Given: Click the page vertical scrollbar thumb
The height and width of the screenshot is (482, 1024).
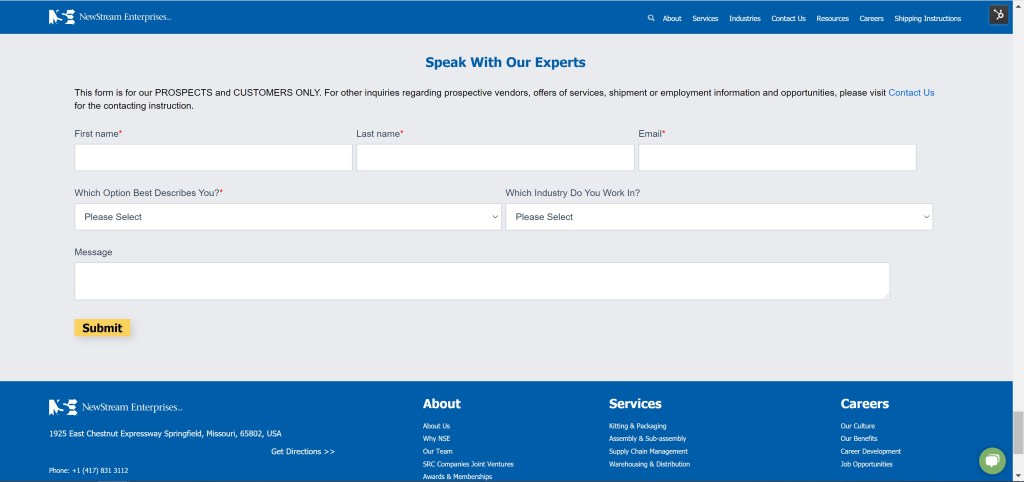Looking at the screenshot, I should pos(1017,431).
